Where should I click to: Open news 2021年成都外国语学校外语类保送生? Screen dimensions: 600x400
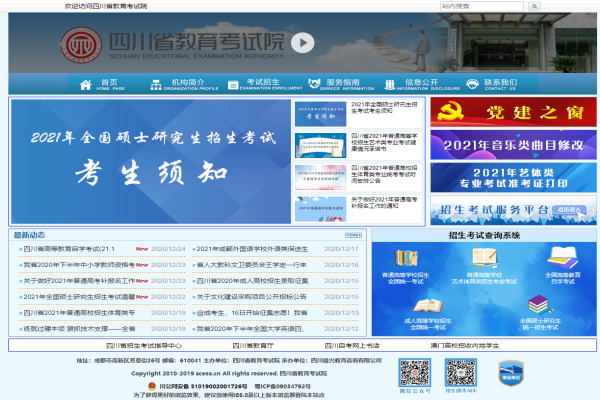tap(252, 249)
